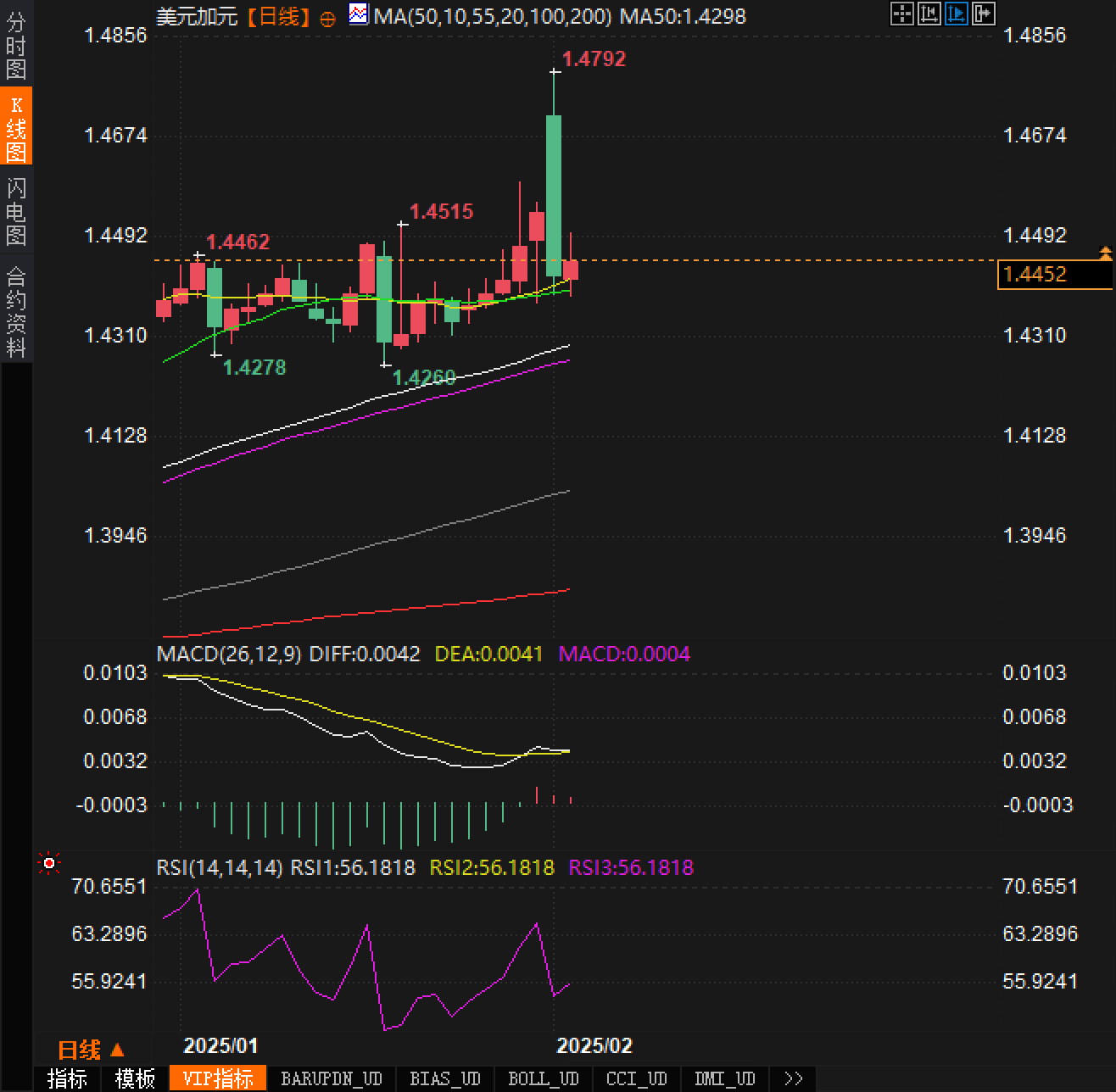Click the RSI(14,14,14) indicator label
The height and width of the screenshot is (1092, 1116).
(220, 867)
